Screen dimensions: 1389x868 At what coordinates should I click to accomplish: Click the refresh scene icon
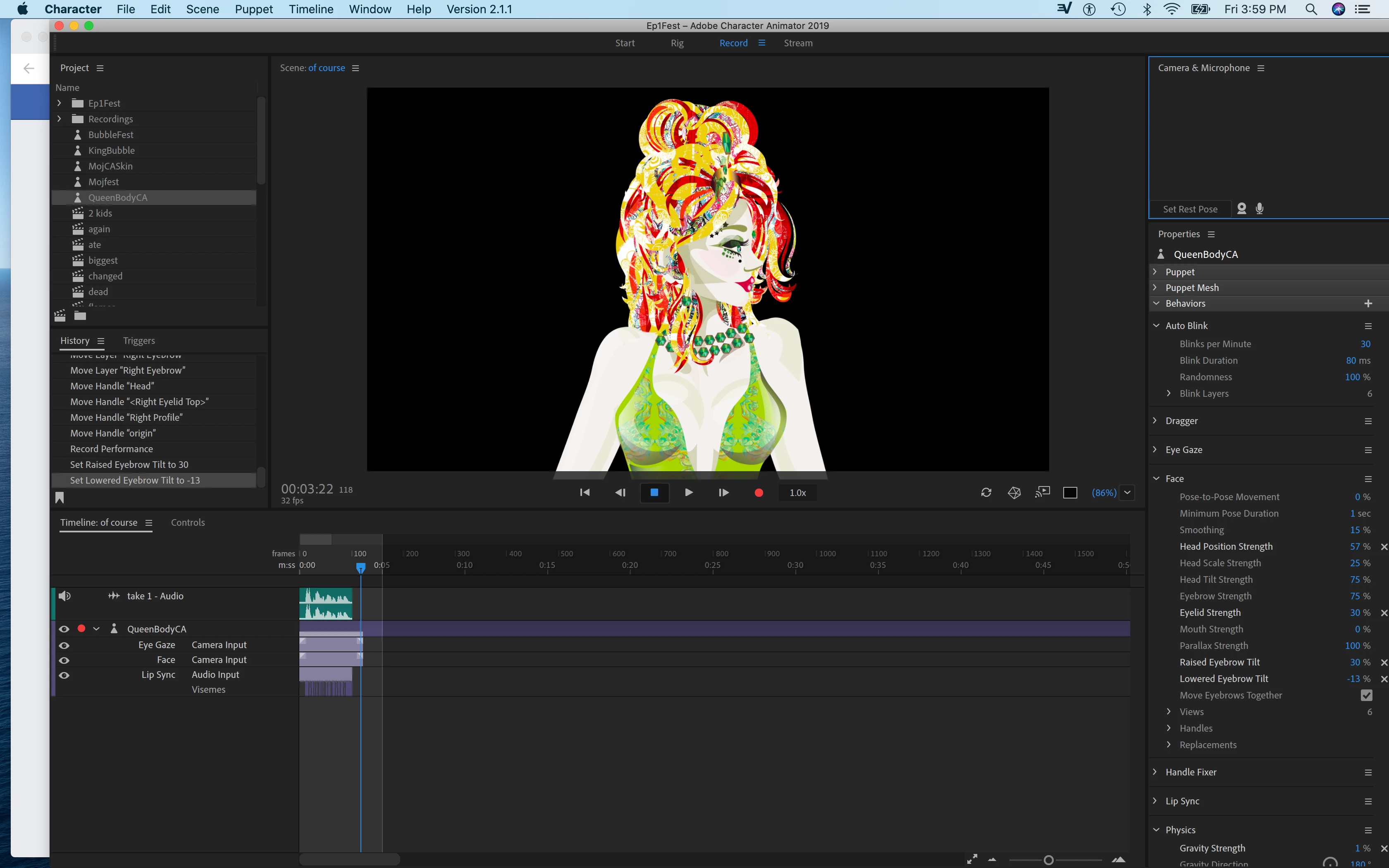click(986, 493)
